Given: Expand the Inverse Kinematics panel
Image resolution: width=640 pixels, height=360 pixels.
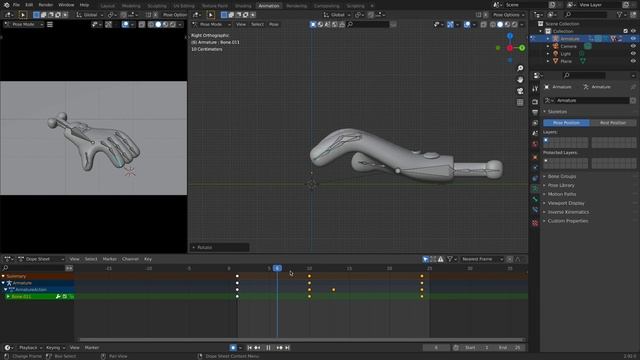Looking at the screenshot, I should (x=568, y=212).
